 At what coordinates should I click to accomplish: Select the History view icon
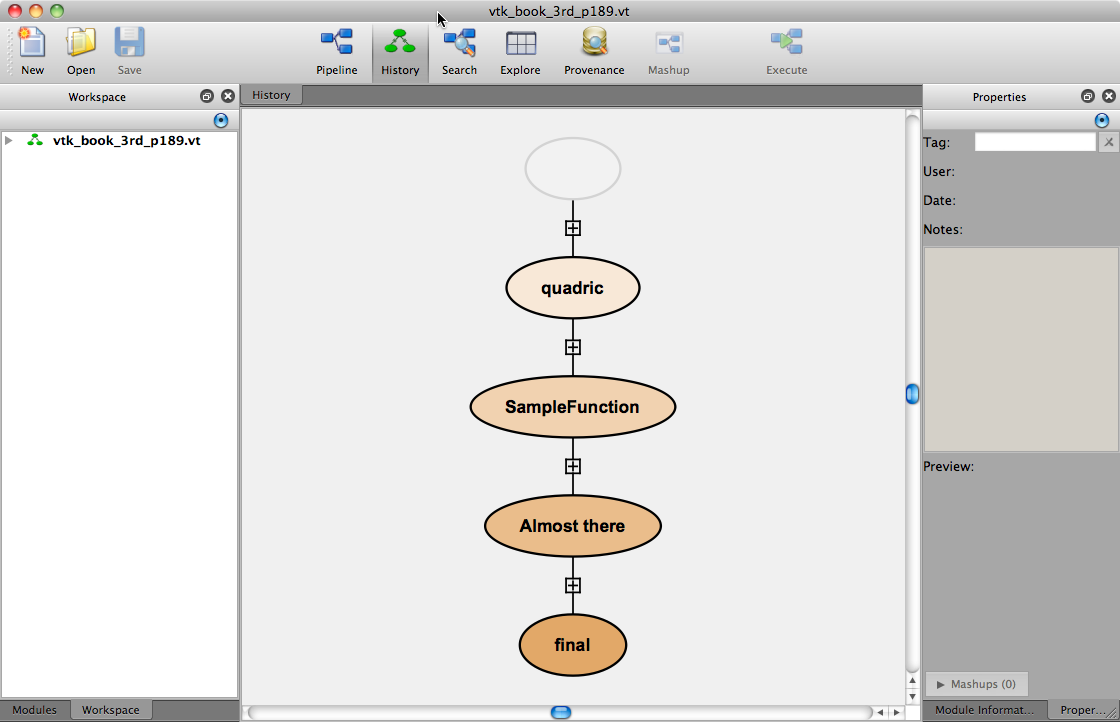click(400, 50)
